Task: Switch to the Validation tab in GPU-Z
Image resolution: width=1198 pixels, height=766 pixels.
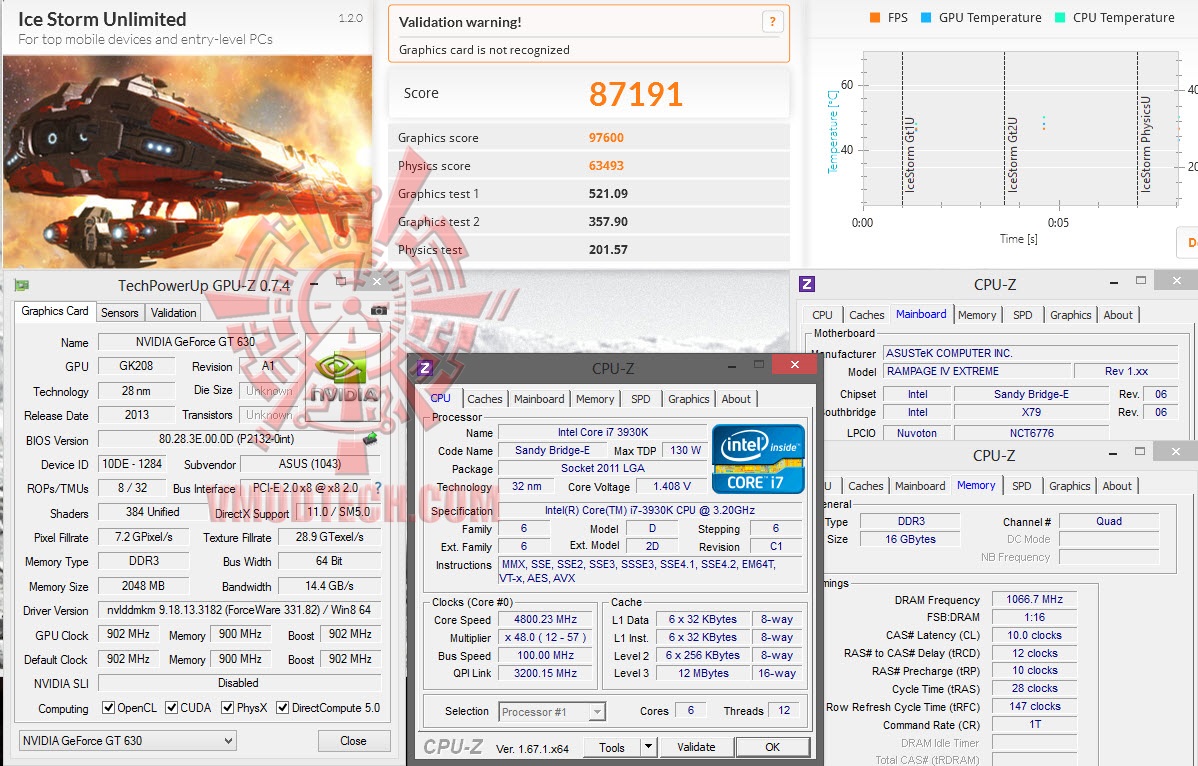Action: coord(173,312)
